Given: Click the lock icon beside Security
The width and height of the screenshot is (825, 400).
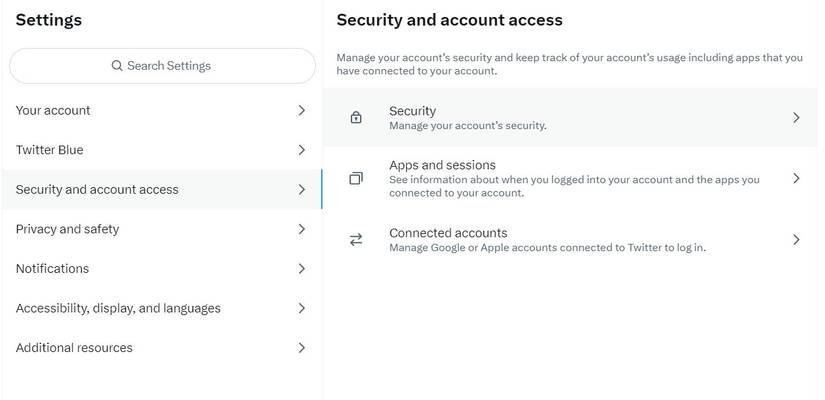Looking at the screenshot, I should pos(356,117).
